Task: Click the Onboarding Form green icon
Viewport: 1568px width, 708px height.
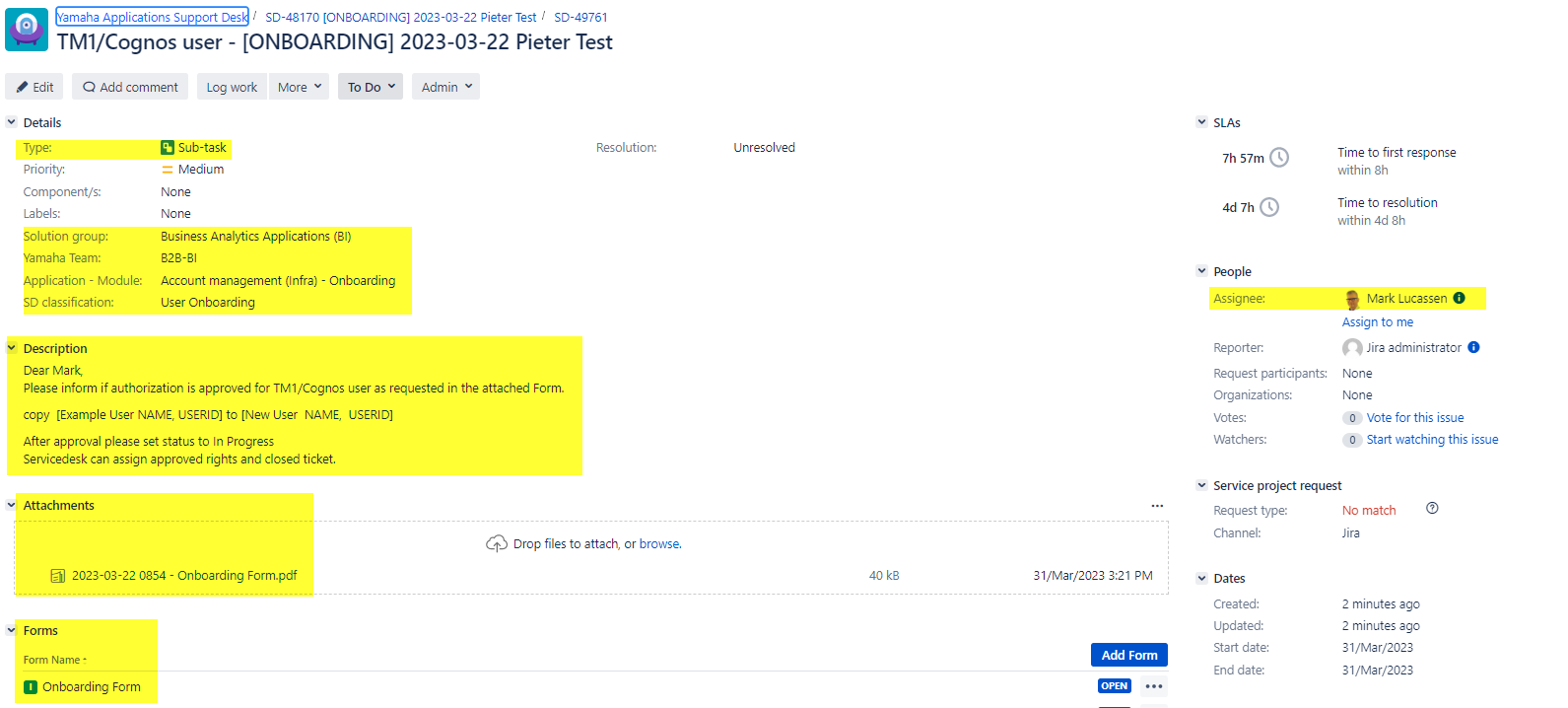Action: 31,687
